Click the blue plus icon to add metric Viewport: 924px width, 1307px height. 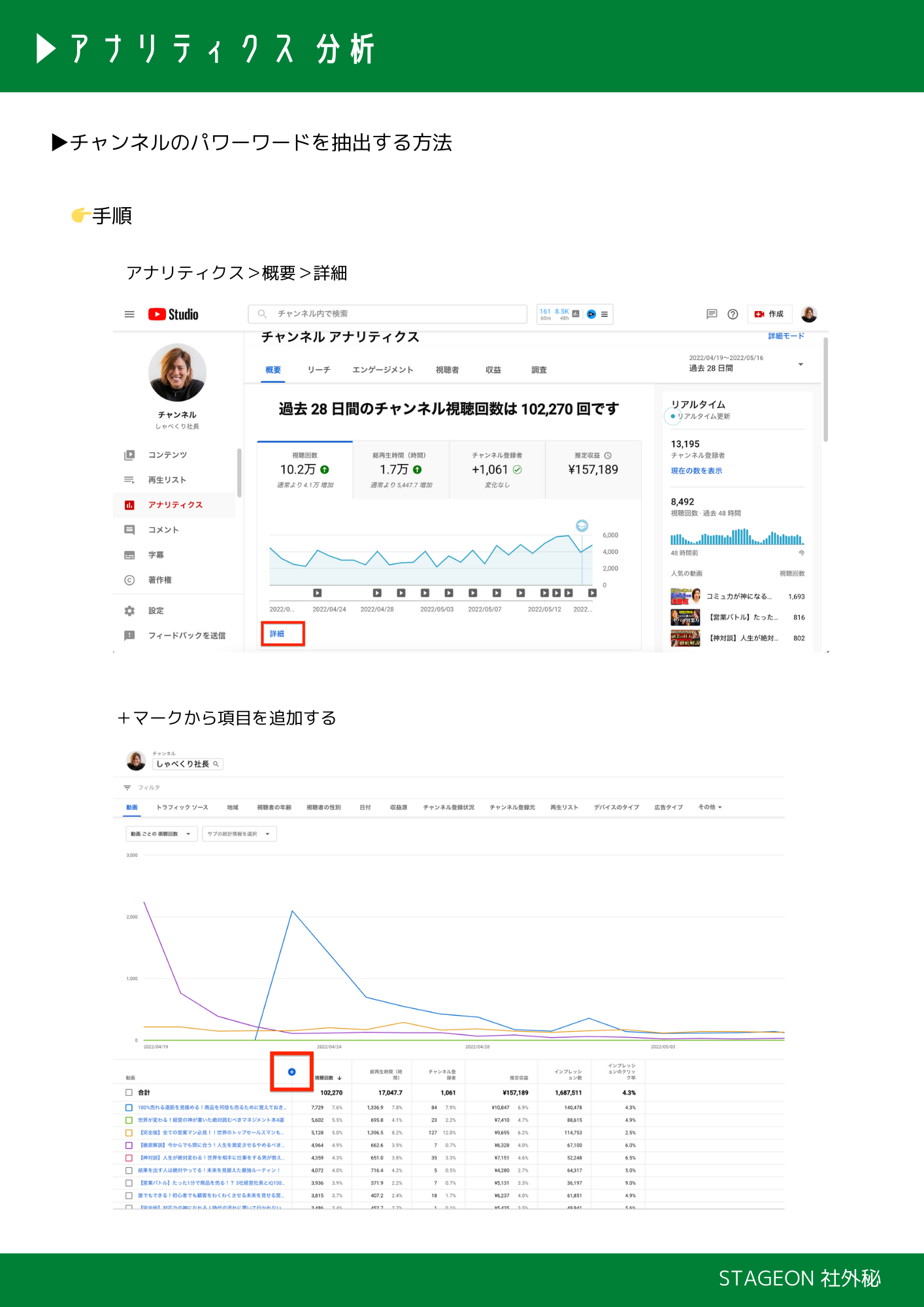pos(292,1072)
